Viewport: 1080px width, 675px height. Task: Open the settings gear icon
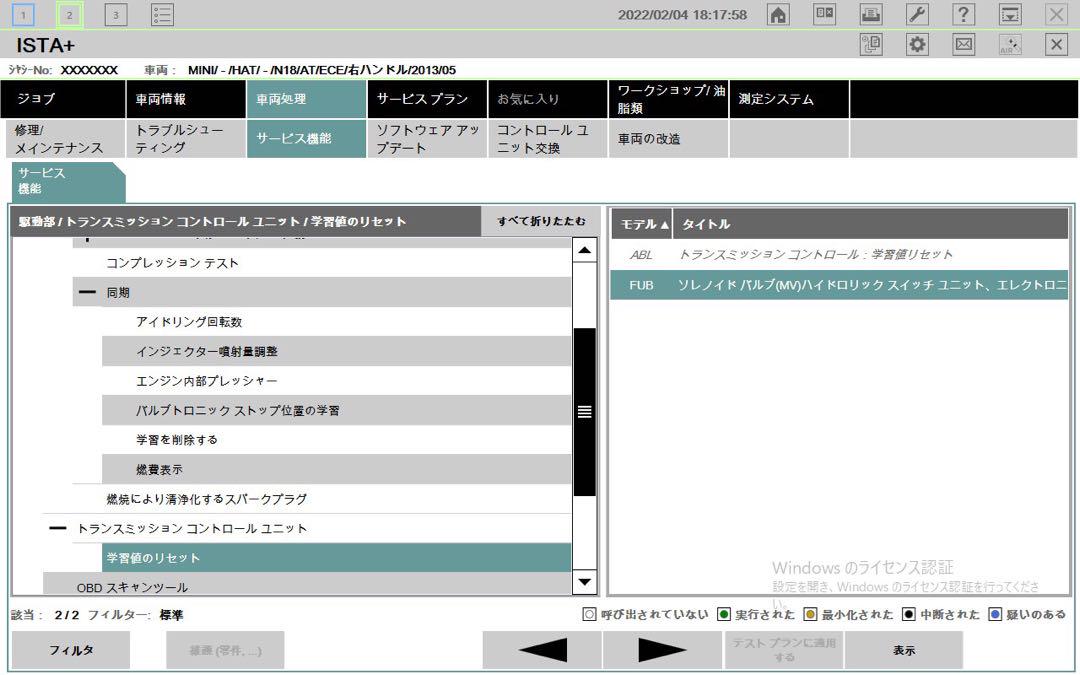tap(917, 45)
